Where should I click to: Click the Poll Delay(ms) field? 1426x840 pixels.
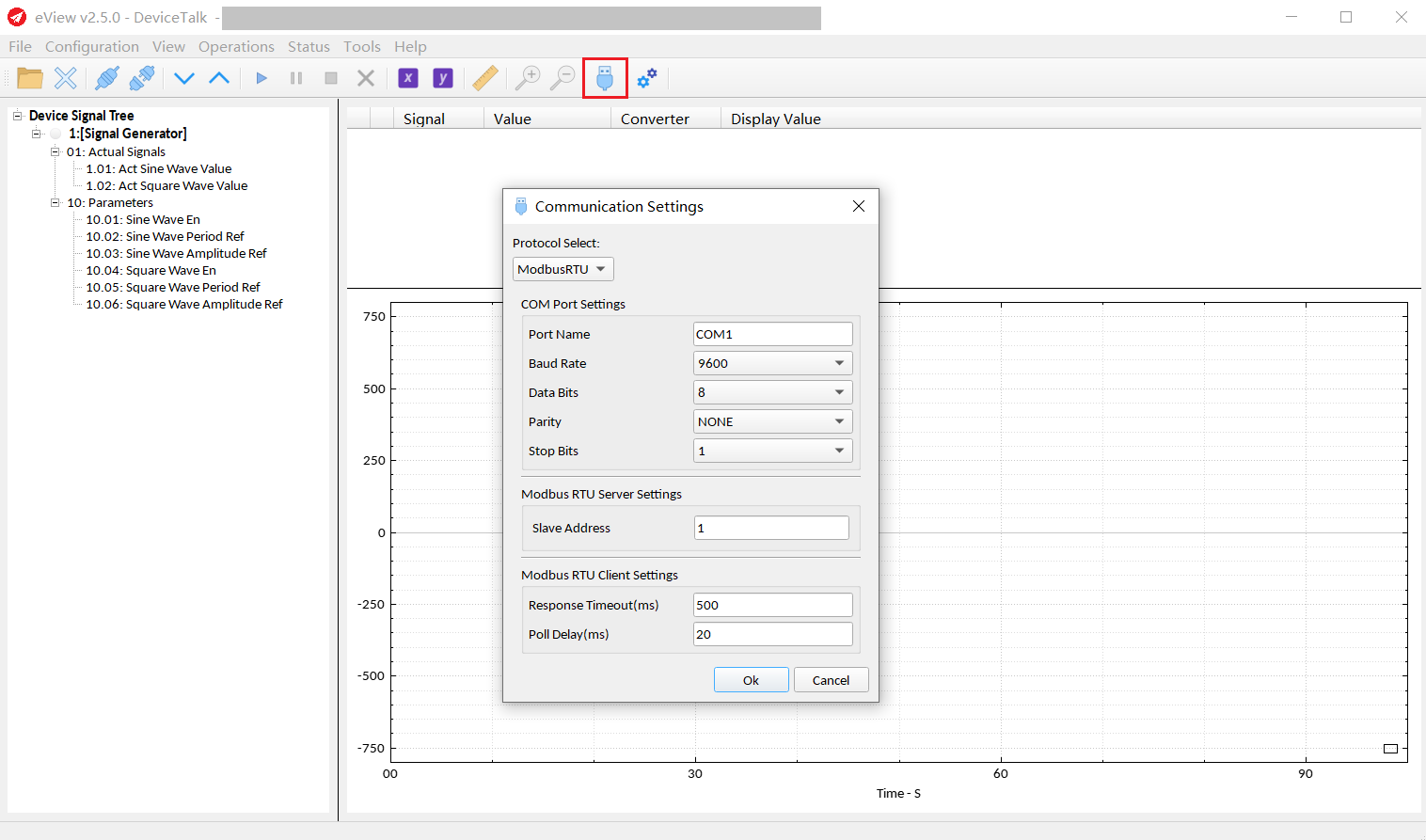tap(773, 634)
